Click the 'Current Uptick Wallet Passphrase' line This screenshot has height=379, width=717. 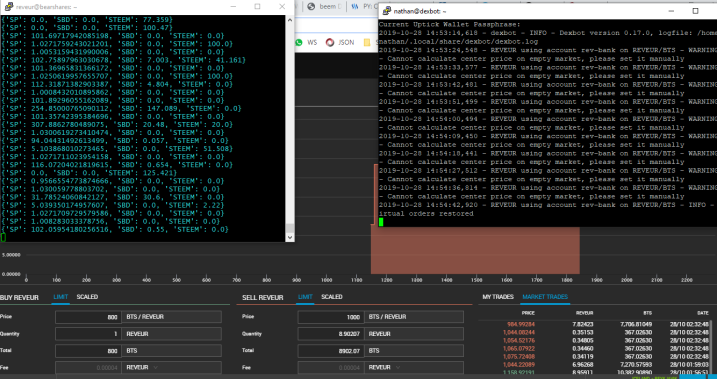(x=449, y=24)
